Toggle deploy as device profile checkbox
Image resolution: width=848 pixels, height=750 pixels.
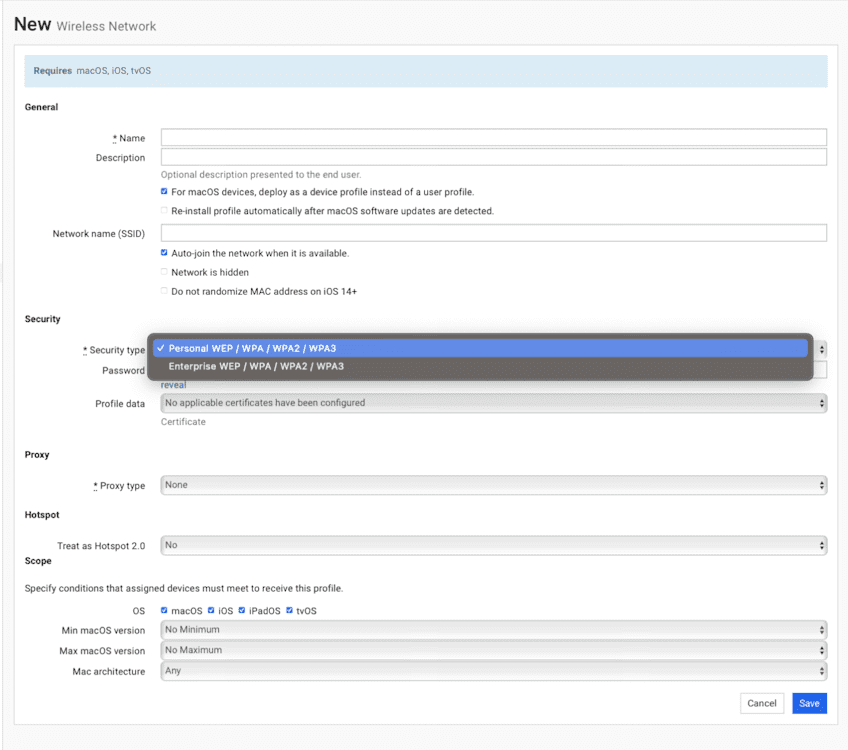tap(164, 191)
